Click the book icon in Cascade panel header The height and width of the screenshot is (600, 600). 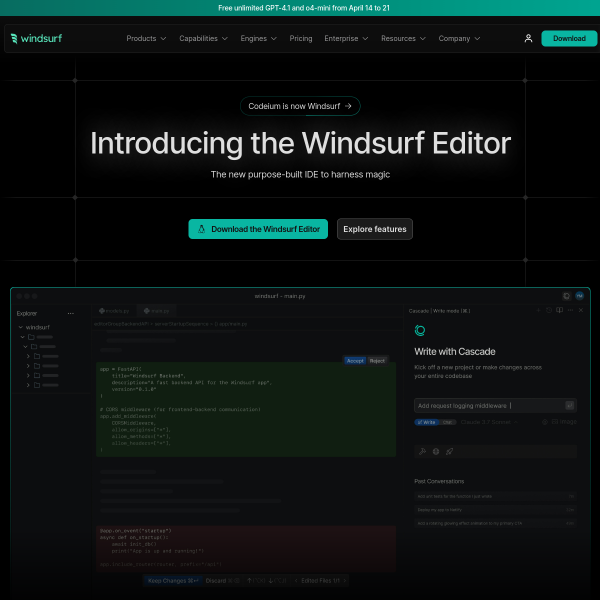559,310
